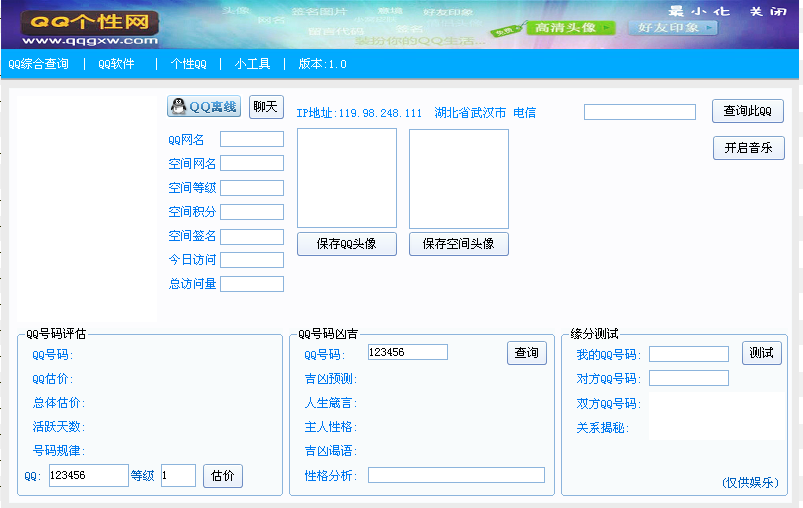Click the 空间签名 input field

(x=252, y=237)
